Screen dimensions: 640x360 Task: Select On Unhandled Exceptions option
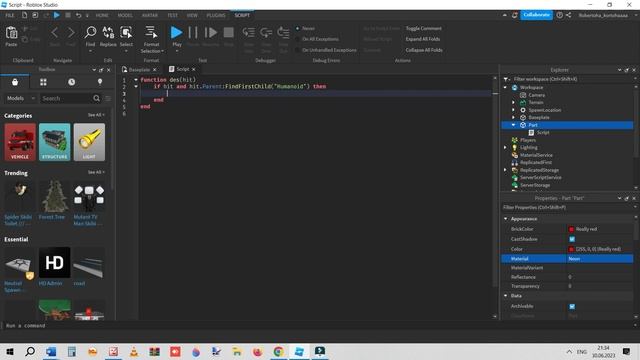326,50
